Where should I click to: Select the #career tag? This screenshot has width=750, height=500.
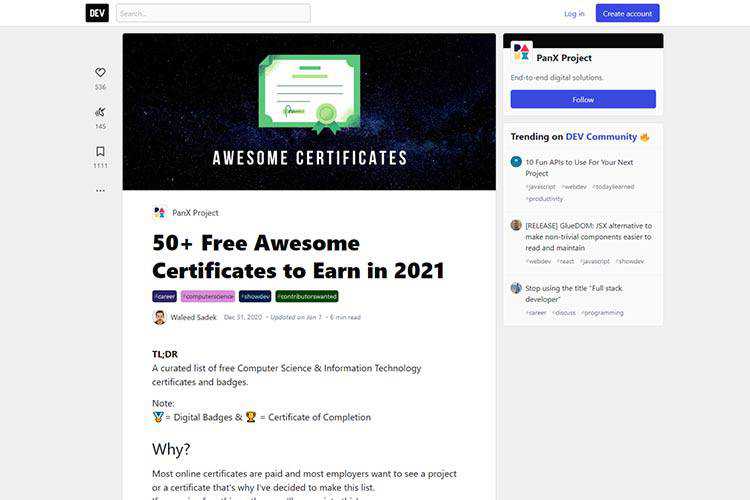(x=165, y=297)
